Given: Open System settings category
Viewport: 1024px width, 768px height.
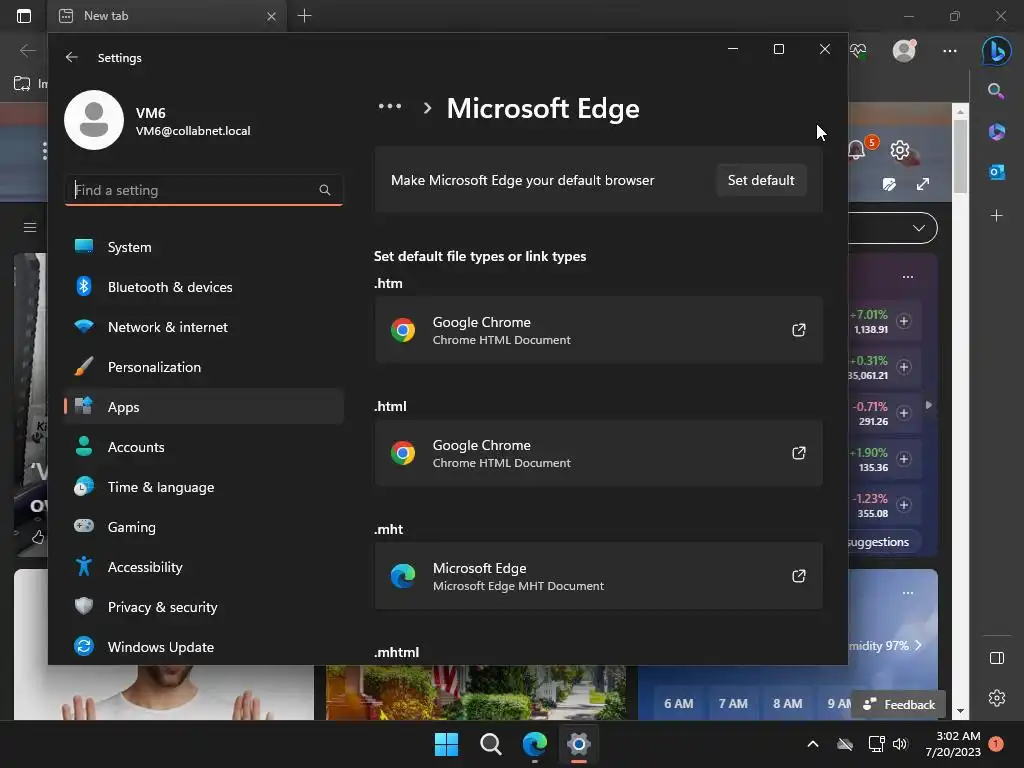Looking at the screenshot, I should (x=204, y=247).
